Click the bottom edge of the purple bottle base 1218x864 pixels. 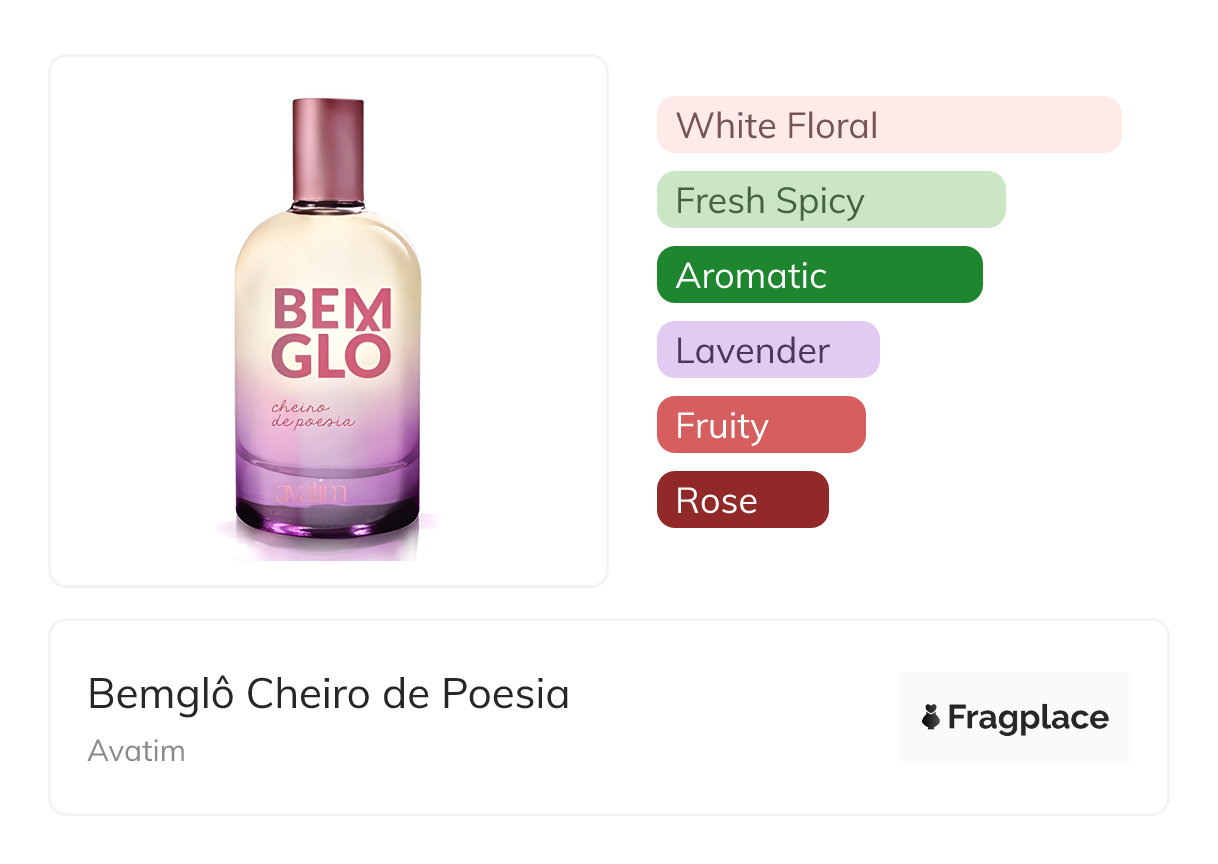327,529
